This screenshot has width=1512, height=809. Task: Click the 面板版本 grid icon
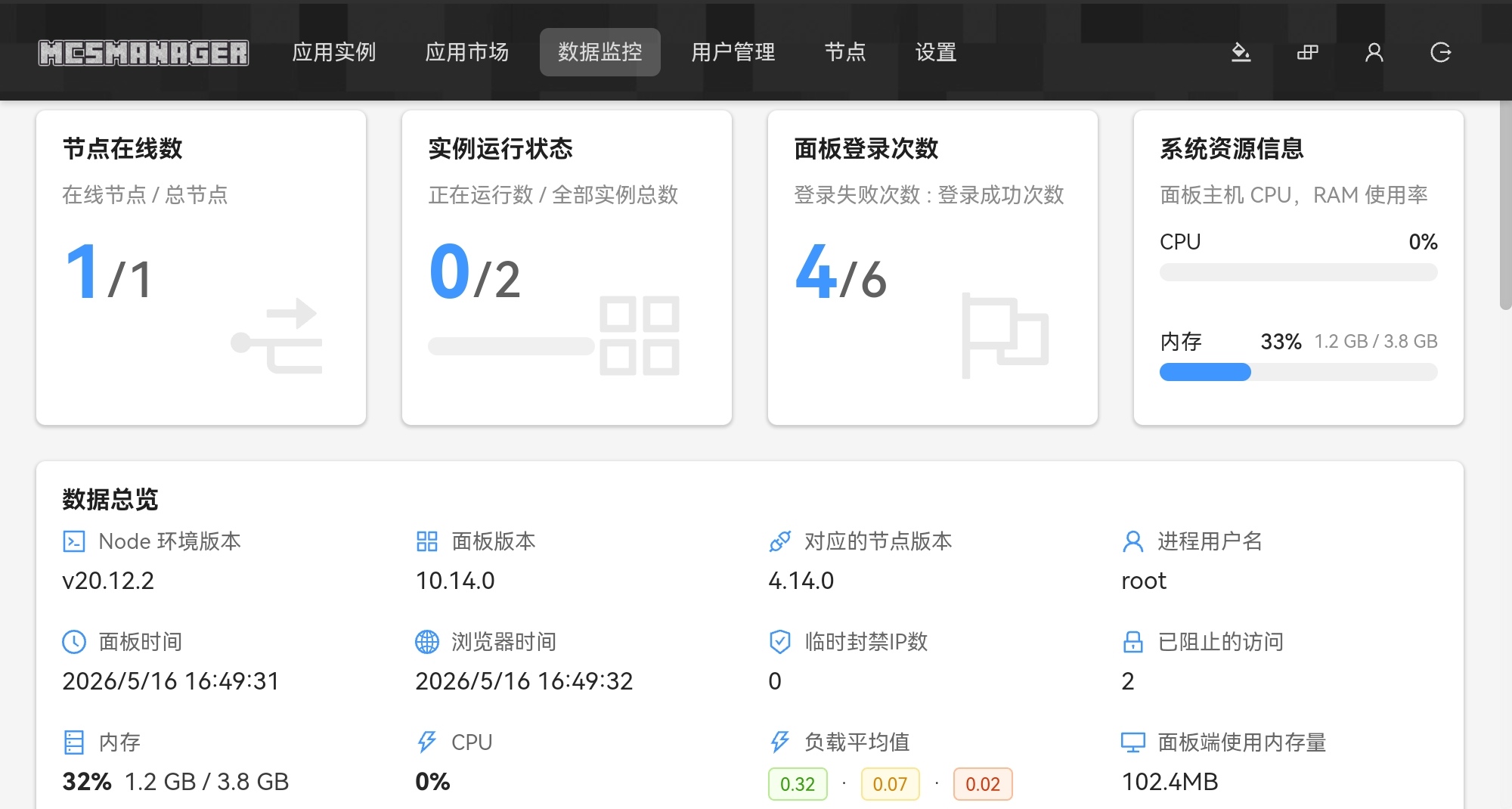427,541
